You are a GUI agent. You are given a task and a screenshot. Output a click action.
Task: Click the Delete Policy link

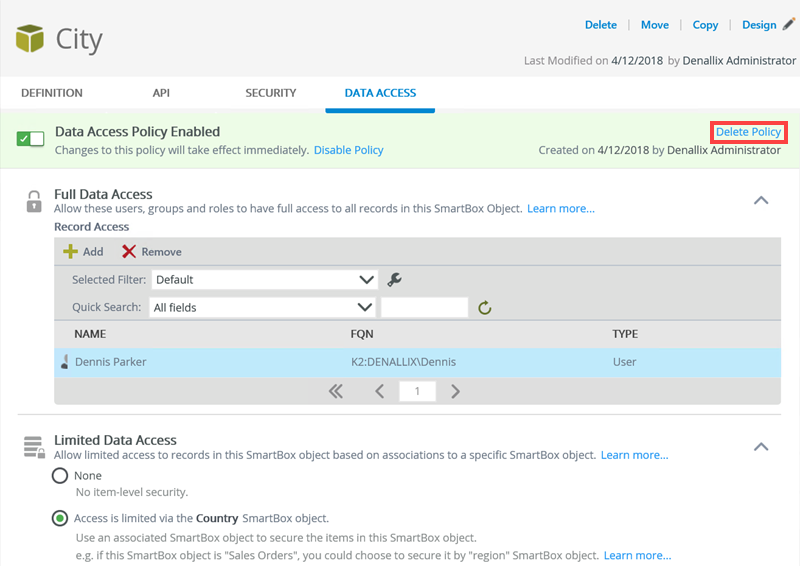pyautogui.click(x=748, y=132)
